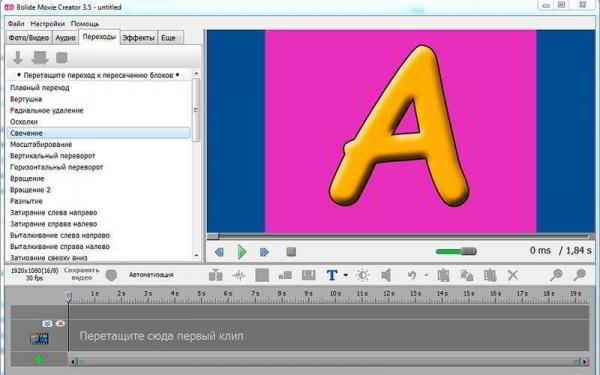The height and width of the screenshot is (375, 600).
Task: Open the dropdown arrow beside Text tool
Action: [346, 275]
